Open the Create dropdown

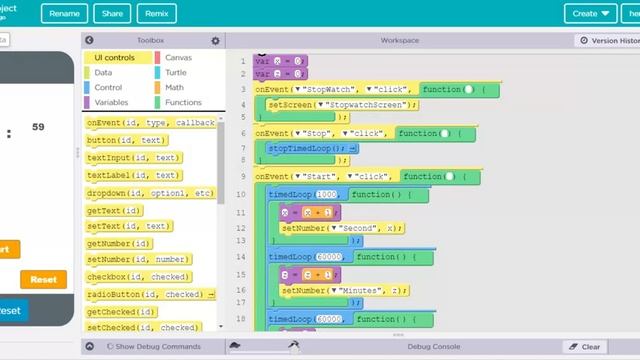(x=591, y=13)
